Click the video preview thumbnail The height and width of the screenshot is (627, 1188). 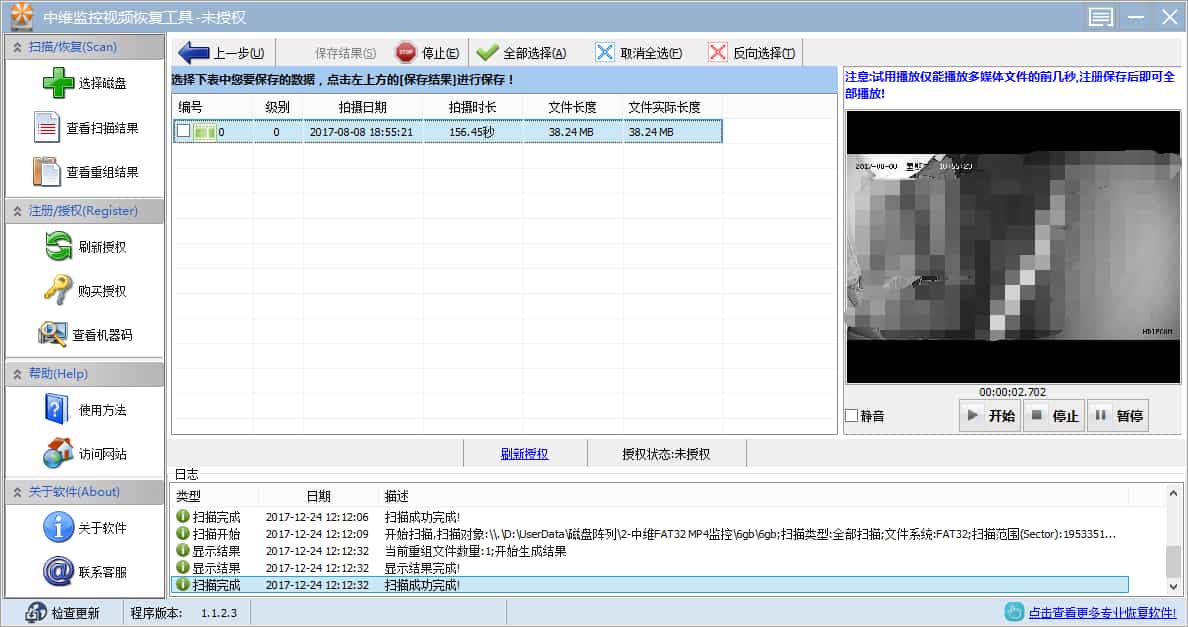pyautogui.click(x=1013, y=247)
